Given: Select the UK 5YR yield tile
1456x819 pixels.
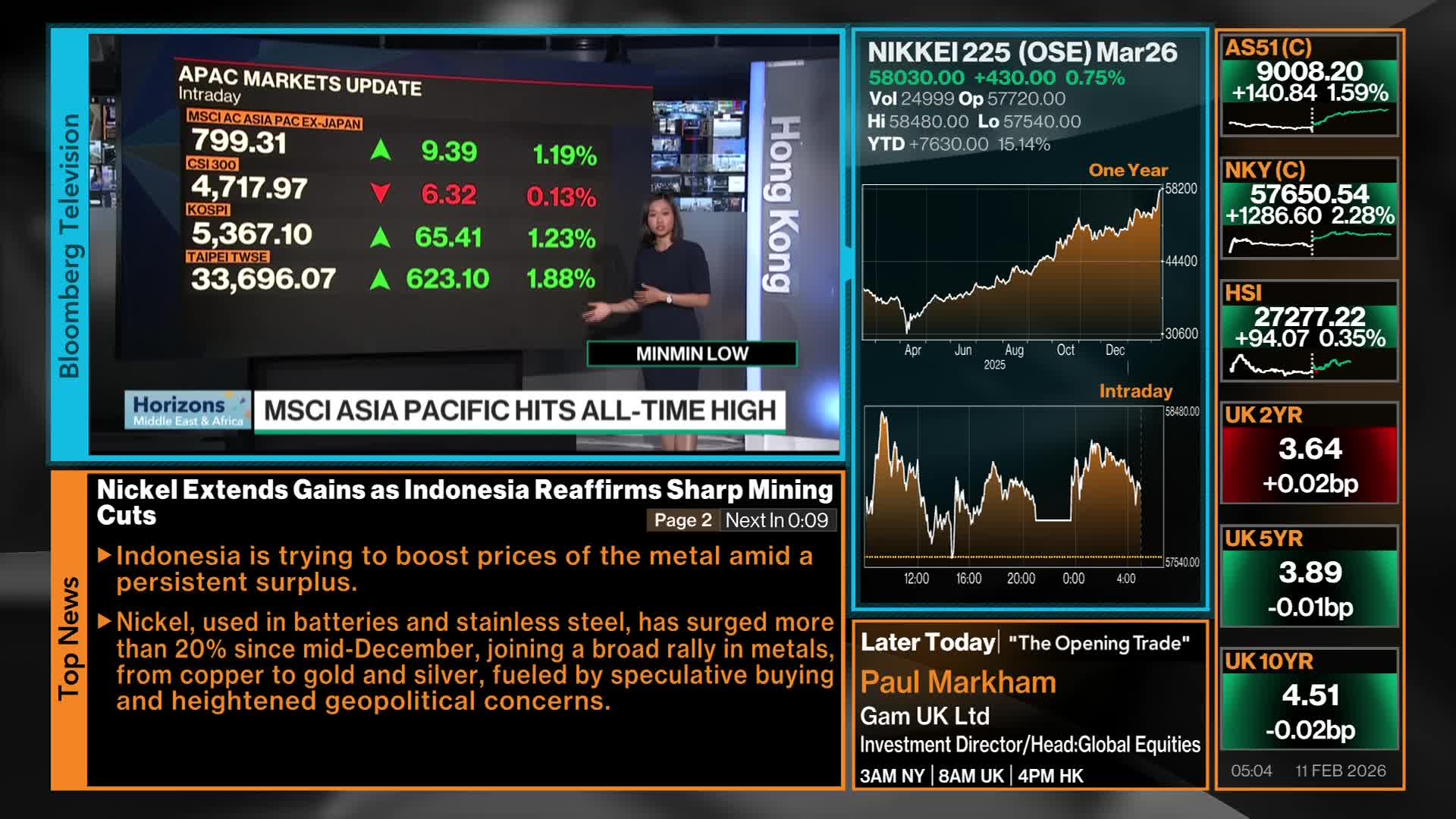Looking at the screenshot, I should click(1310, 576).
